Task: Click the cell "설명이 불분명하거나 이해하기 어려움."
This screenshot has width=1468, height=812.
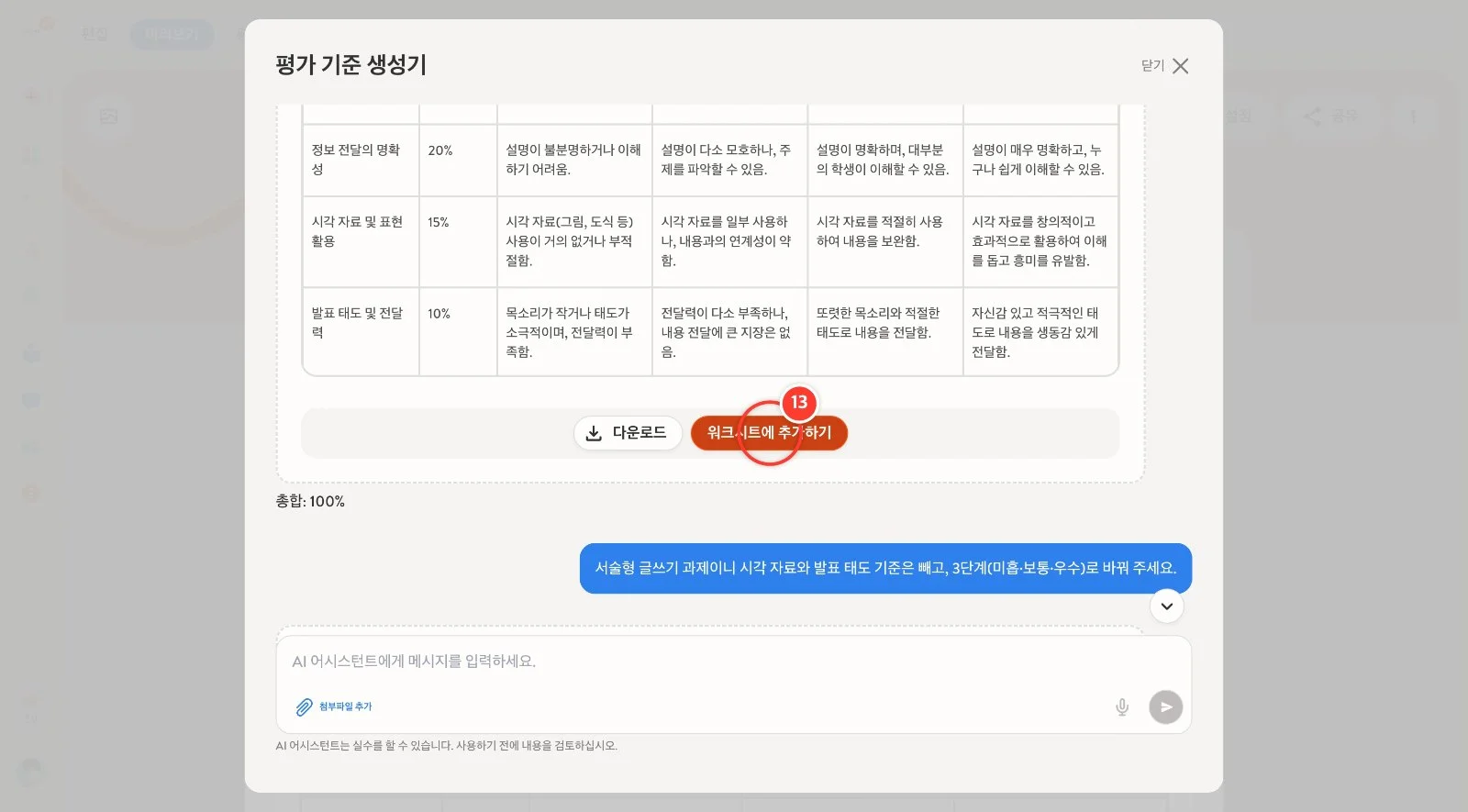Action: tap(574, 161)
